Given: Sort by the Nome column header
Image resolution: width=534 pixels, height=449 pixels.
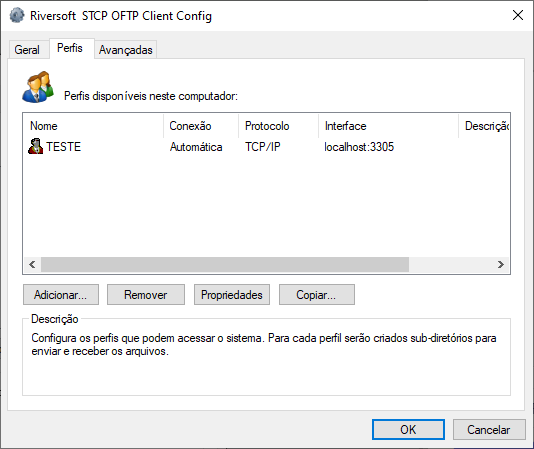Looking at the screenshot, I should tap(93, 126).
